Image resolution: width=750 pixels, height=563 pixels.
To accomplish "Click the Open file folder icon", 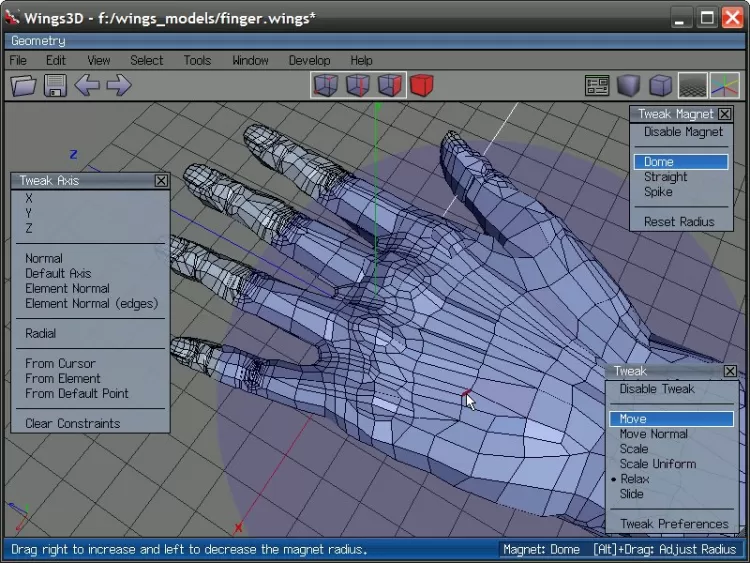I will (23, 86).
